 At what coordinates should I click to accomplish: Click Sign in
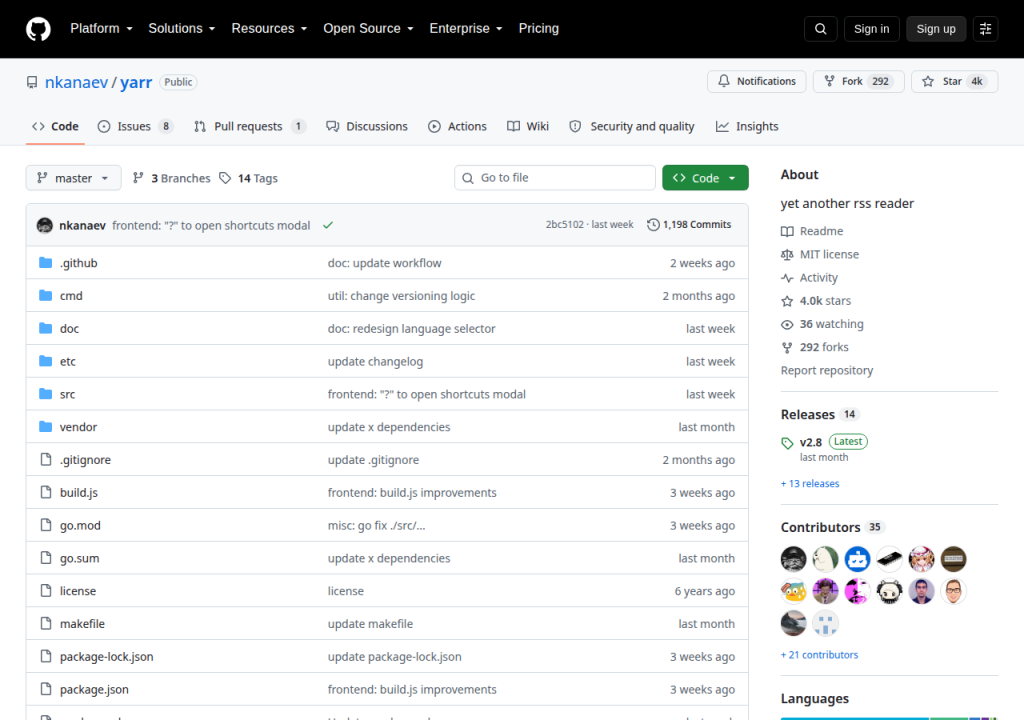[871, 29]
